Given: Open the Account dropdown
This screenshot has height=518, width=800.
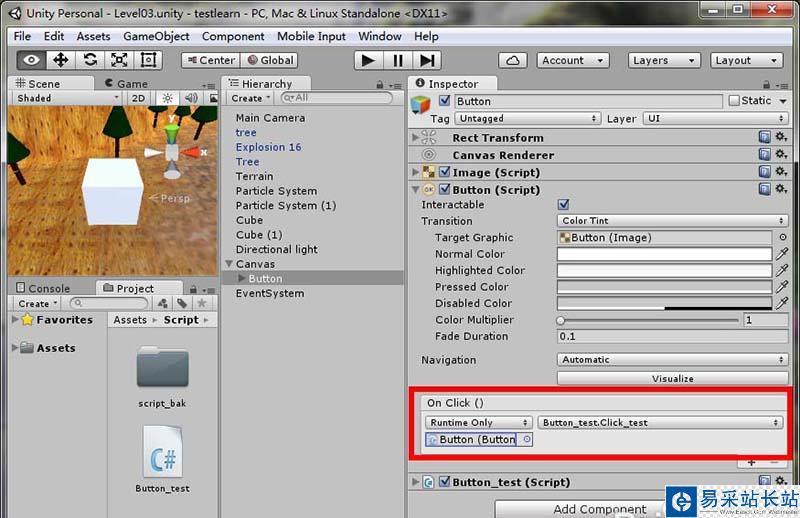Looking at the screenshot, I should [x=572, y=60].
